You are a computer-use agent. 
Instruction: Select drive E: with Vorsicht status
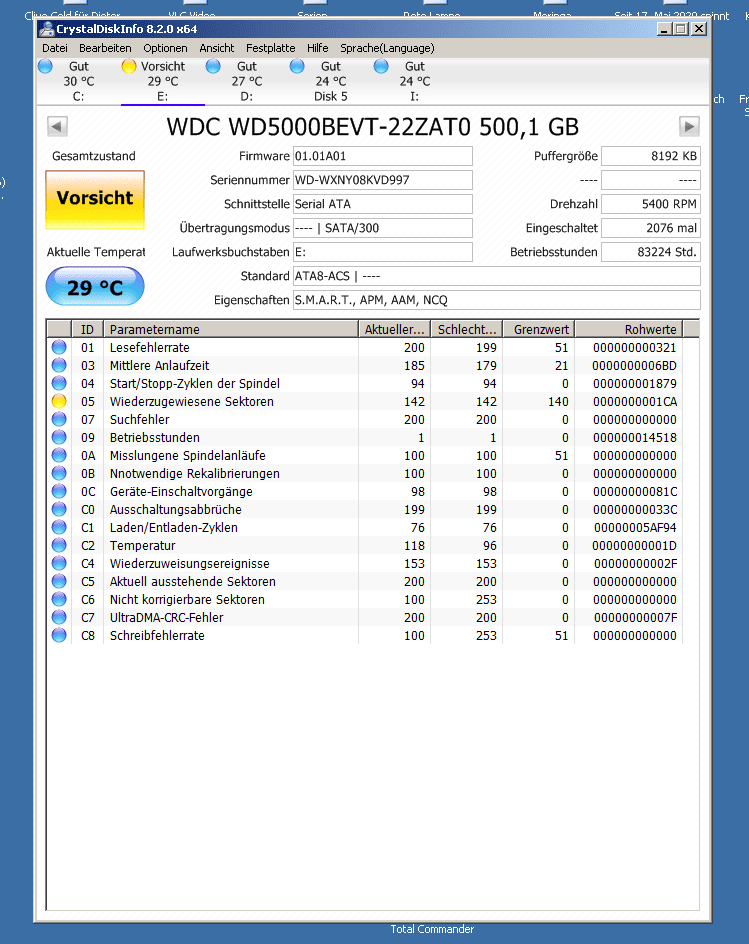[163, 81]
